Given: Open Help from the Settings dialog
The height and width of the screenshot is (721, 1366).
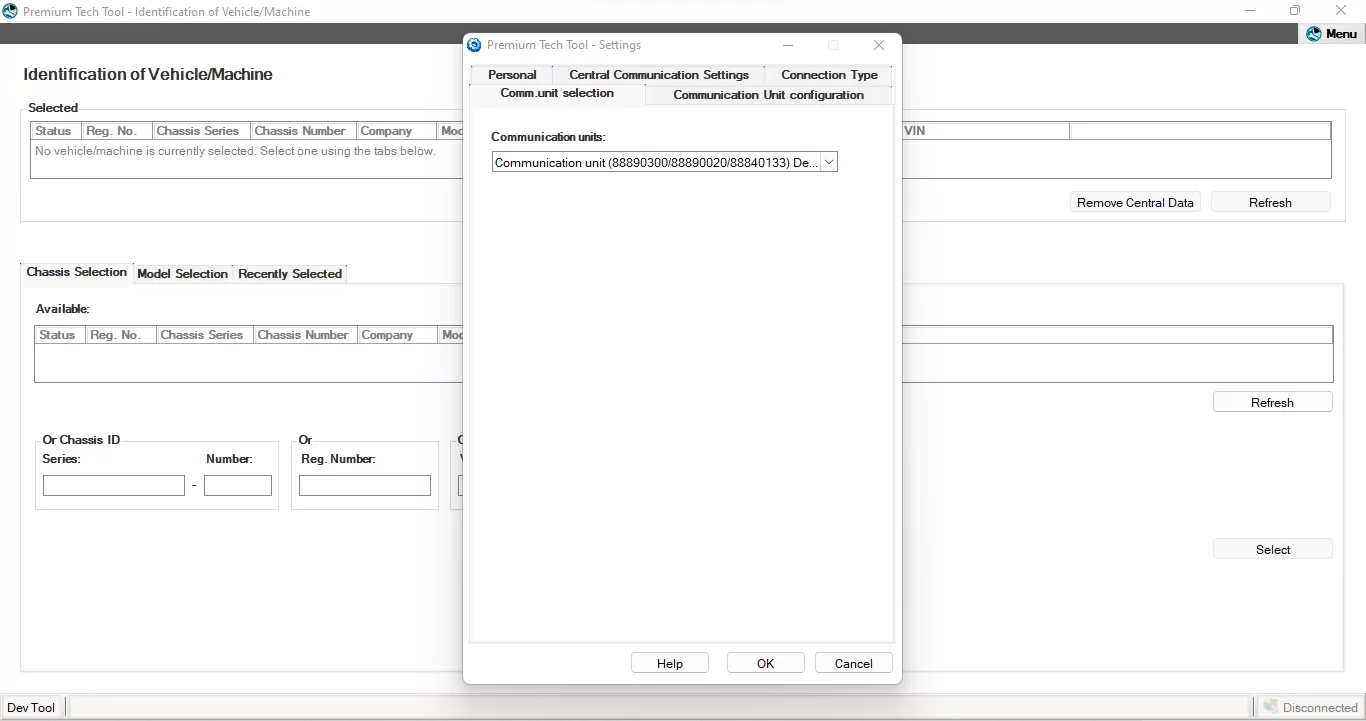Looking at the screenshot, I should tap(669, 663).
